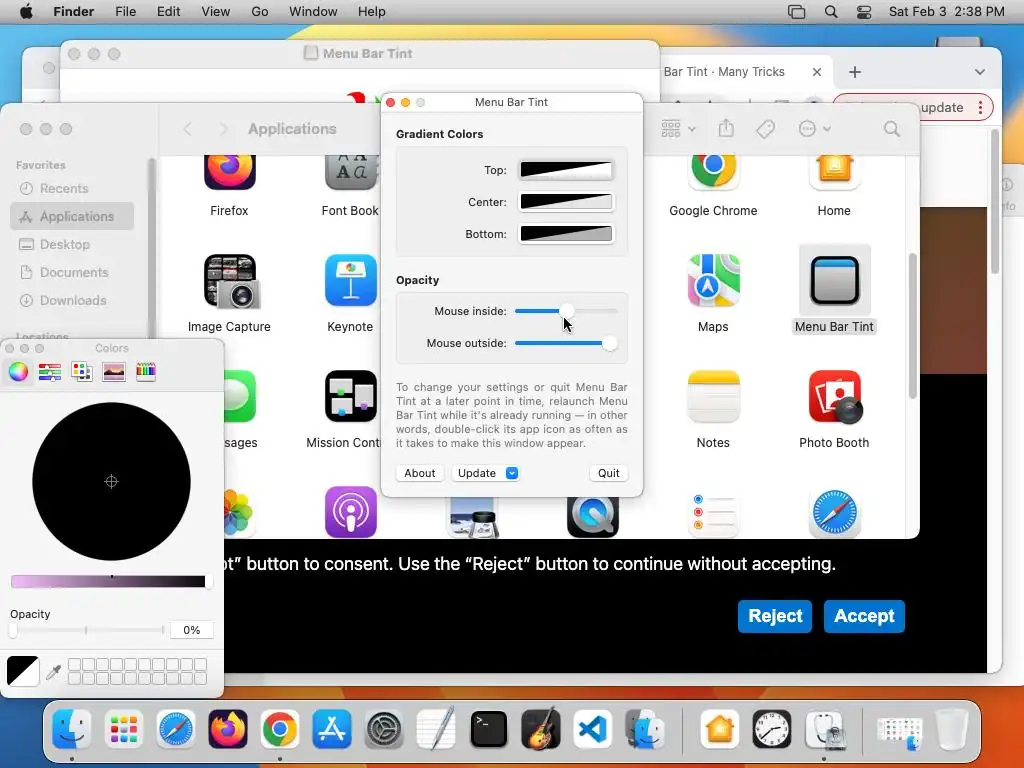Viewport: 1024px width, 768px height.
Task: Click the Mouse inside opacity slider knob
Action: [x=567, y=312]
